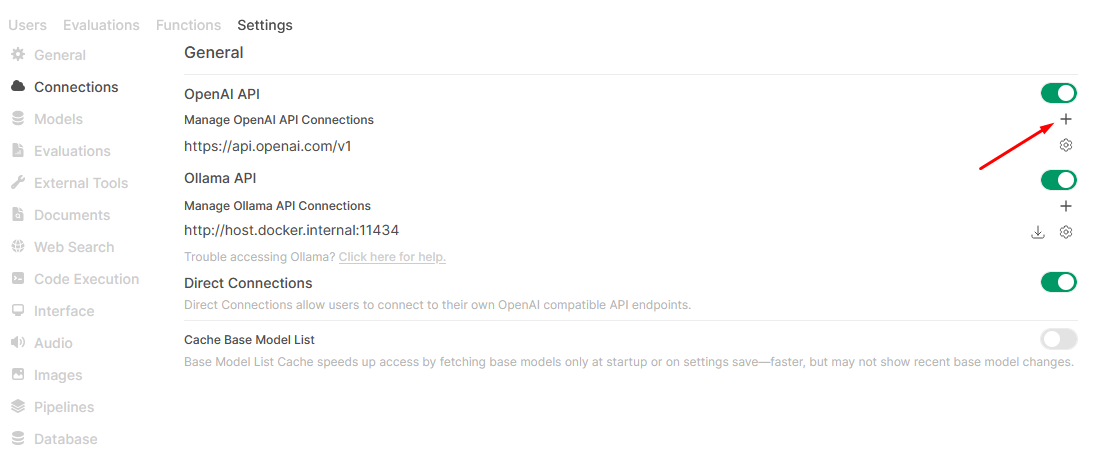Enable Cache Base Model List switch
Image resolution: width=1097 pixels, height=463 pixels.
(x=1058, y=339)
